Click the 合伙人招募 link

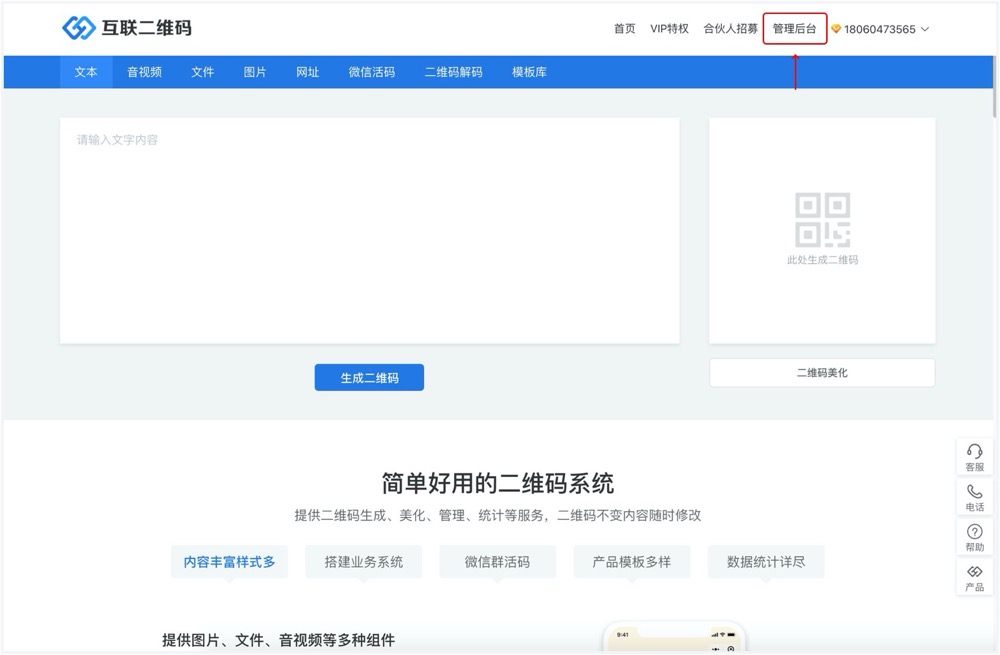pos(730,29)
